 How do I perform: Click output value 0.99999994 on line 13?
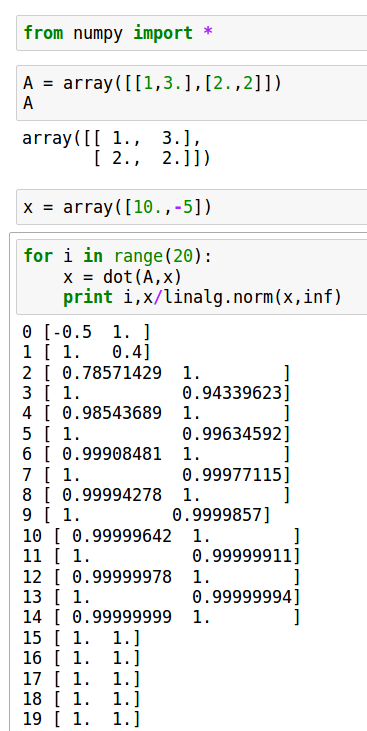242,597
